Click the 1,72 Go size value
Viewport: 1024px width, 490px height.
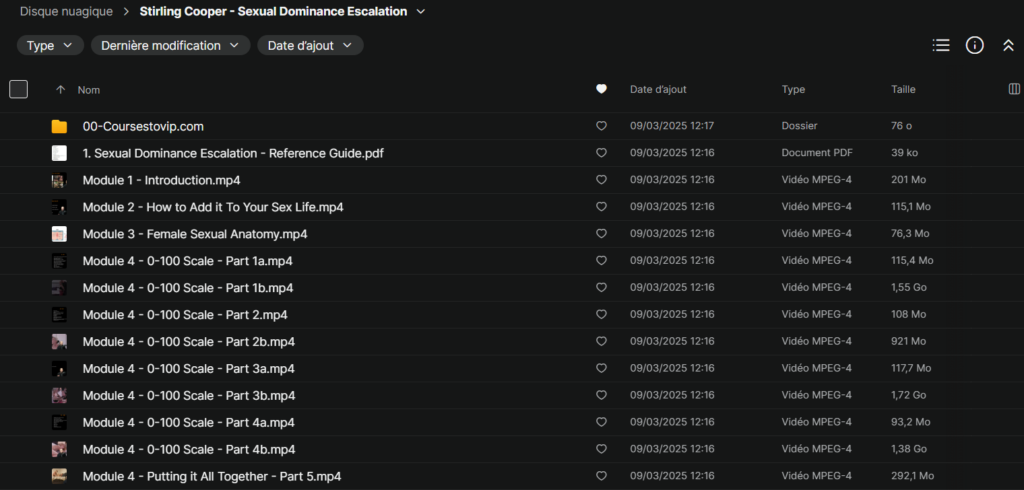pos(908,395)
